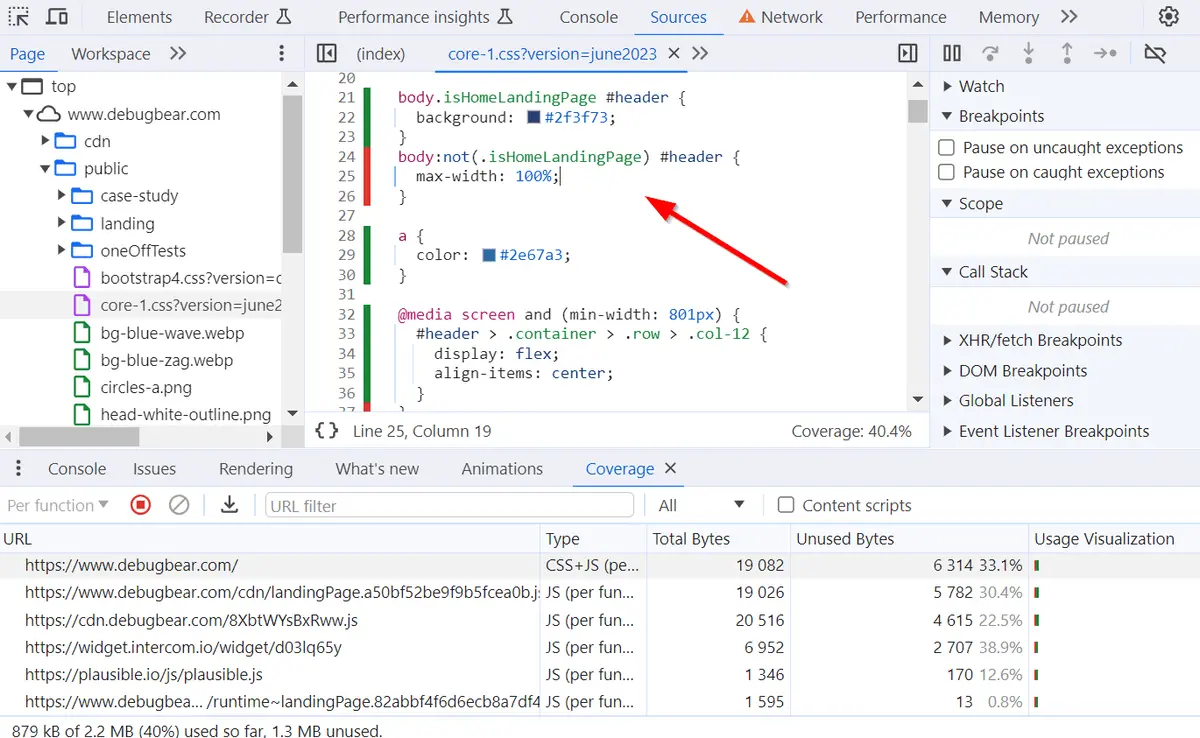The width and height of the screenshot is (1200, 738).
Task: Hide the debugger sidebar icon
Action: tap(908, 54)
